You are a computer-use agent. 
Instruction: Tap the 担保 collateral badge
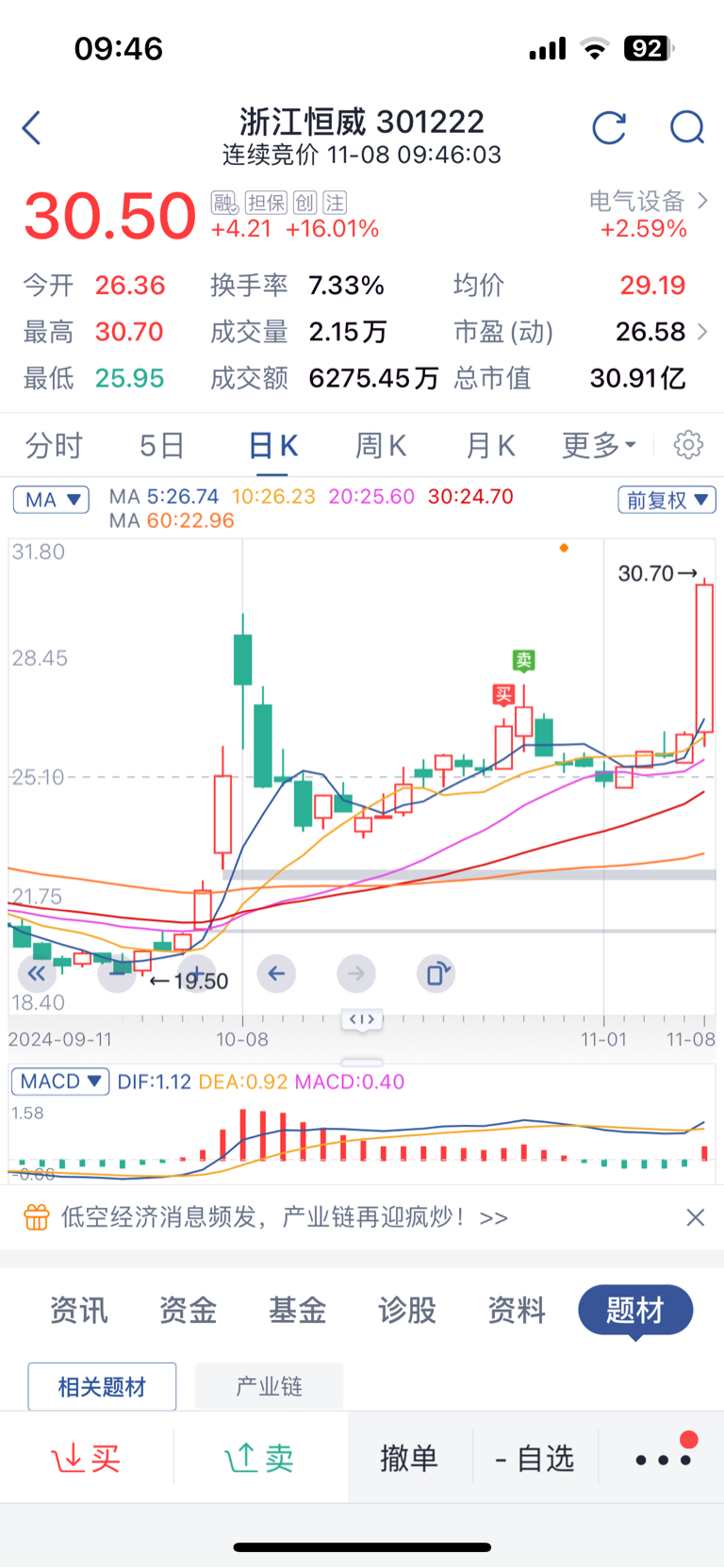(x=266, y=203)
